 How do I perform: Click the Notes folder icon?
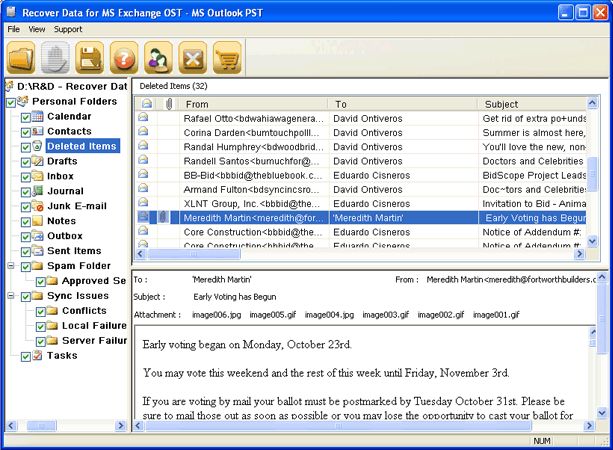tap(38, 221)
